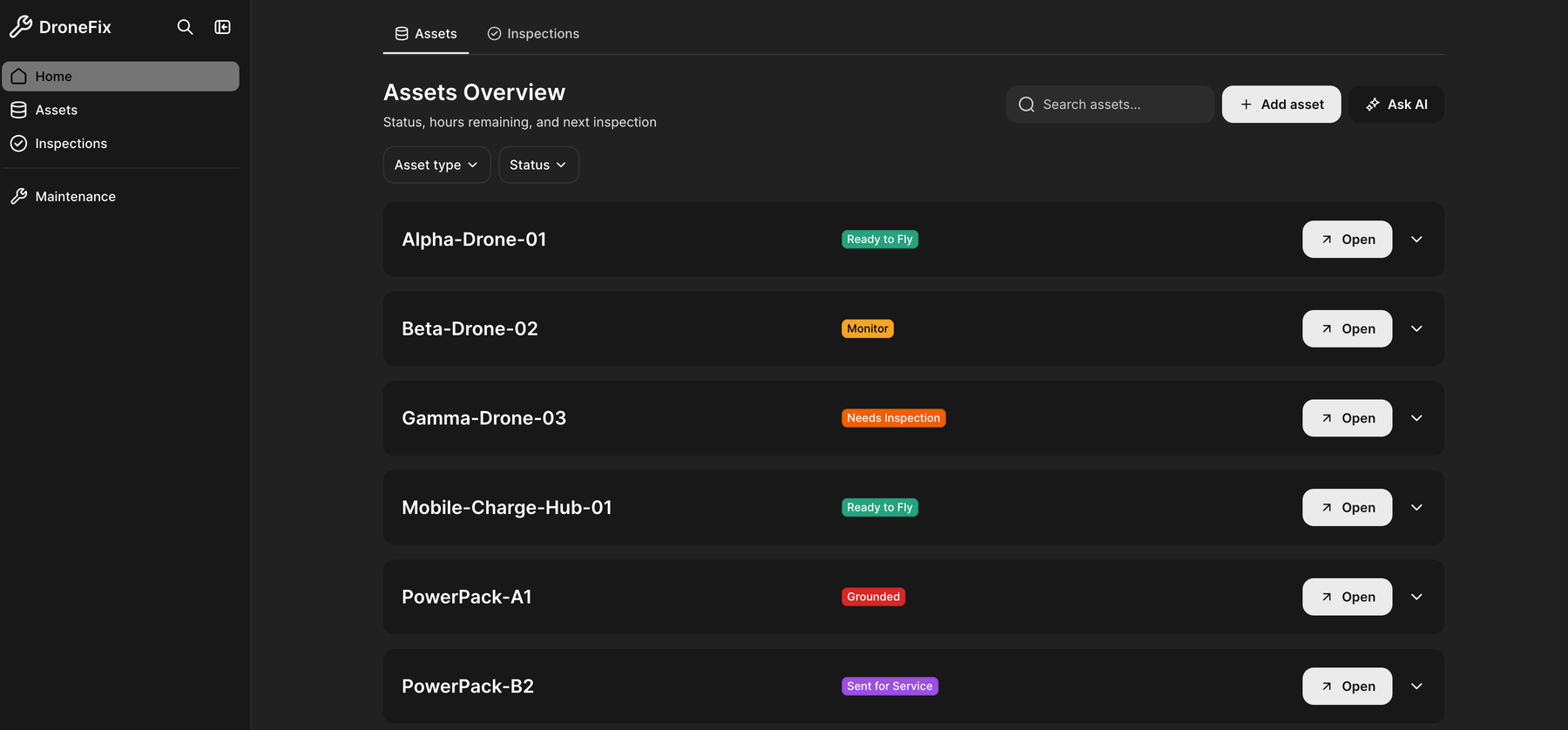
Task: Expand the PowerPack-B2 row chevron
Action: tap(1416, 686)
